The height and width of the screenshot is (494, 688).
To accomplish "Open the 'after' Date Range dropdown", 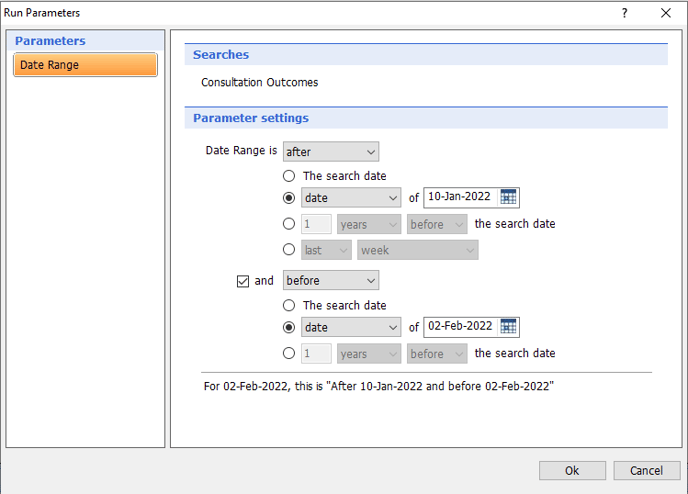I will tap(330, 152).
